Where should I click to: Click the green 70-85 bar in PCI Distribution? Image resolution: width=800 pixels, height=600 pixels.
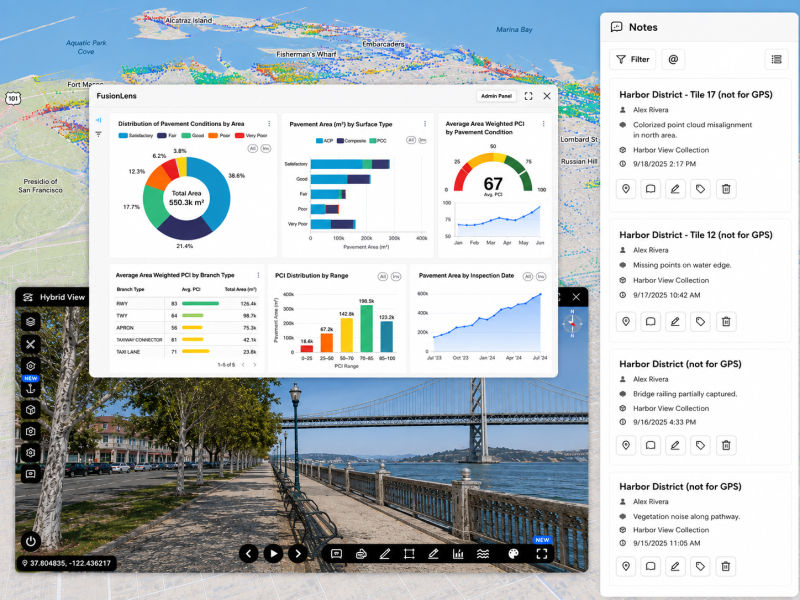366,329
